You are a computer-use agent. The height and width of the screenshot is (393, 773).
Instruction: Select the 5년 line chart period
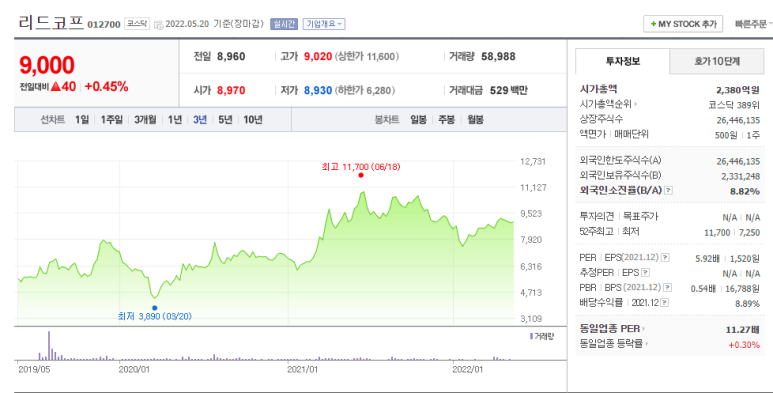[x=225, y=119]
